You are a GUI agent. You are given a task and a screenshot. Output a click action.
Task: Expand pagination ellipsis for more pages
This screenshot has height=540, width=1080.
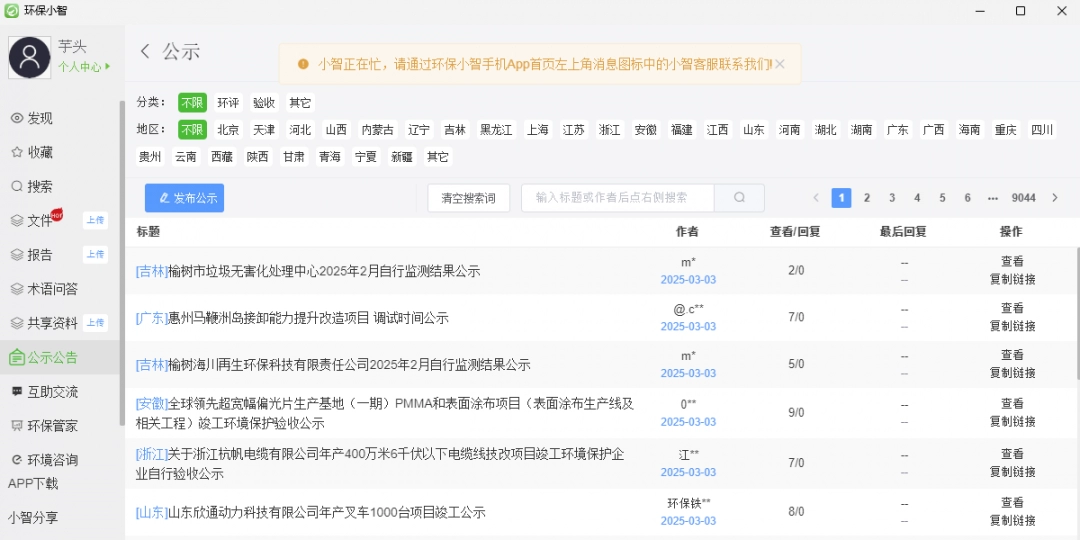[x=992, y=198]
